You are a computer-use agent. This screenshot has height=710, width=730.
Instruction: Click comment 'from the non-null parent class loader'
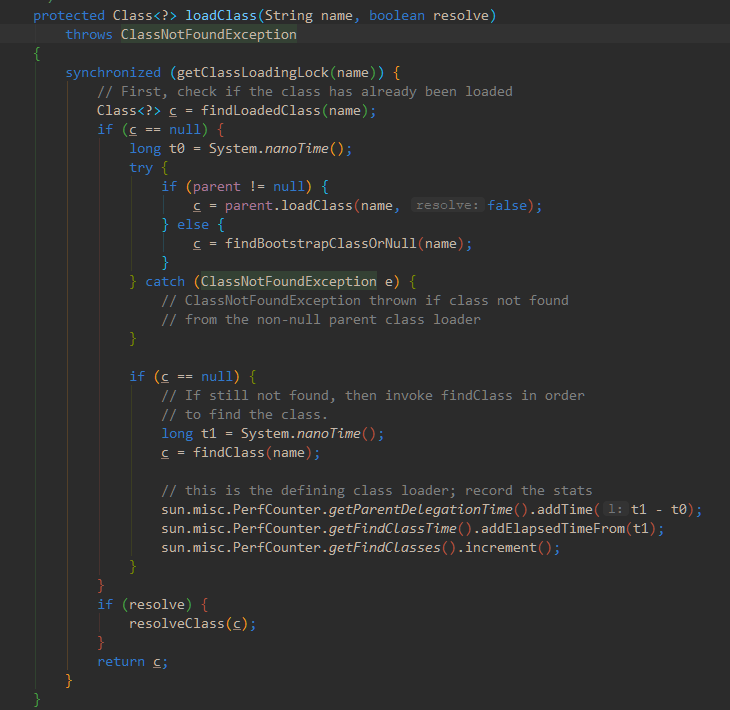click(x=321, y=319)
